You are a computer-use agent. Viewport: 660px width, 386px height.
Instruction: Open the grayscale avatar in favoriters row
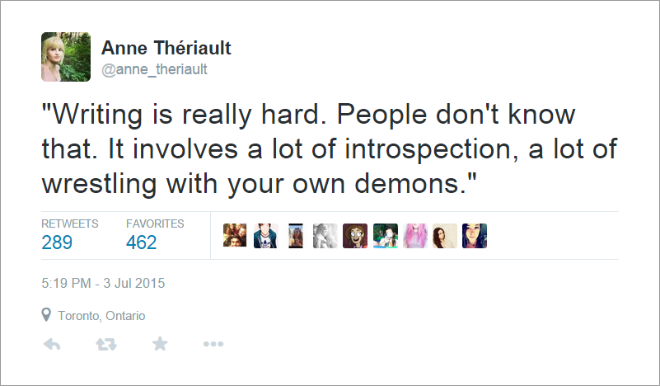click(325, 236)
